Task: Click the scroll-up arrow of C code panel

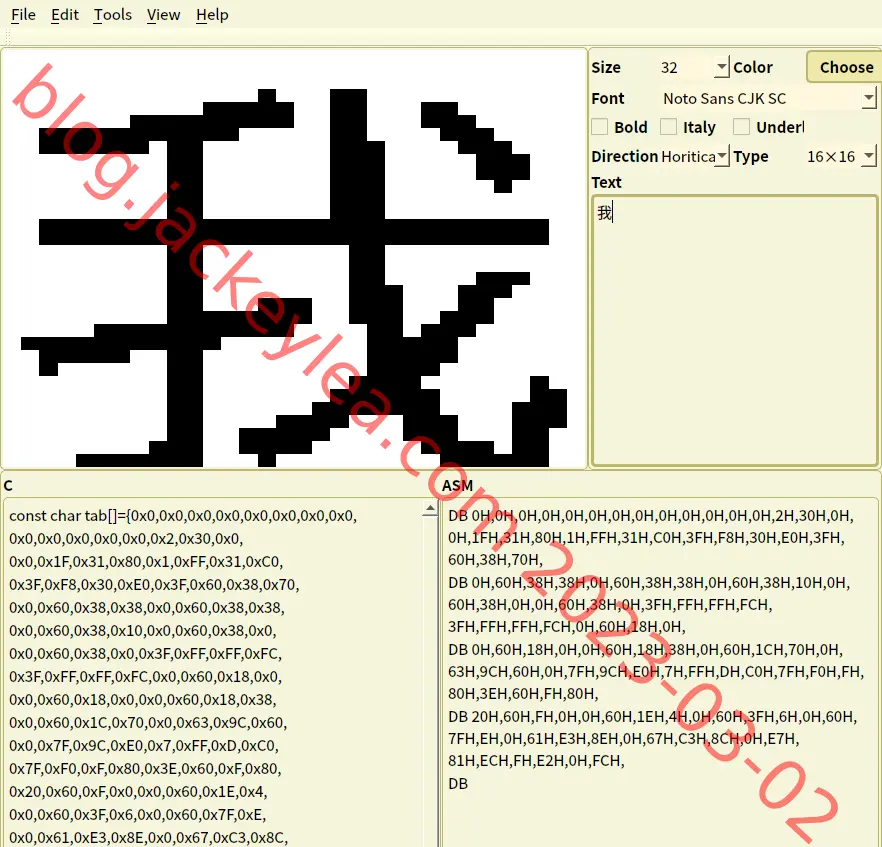Action: (x=430, y=509)
